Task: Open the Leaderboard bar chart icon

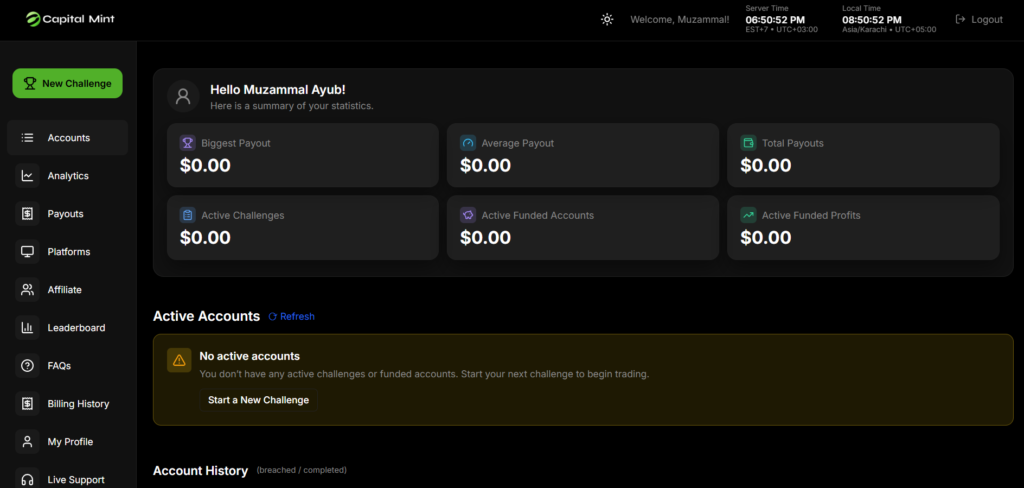Action: click(x=27, y=328)
